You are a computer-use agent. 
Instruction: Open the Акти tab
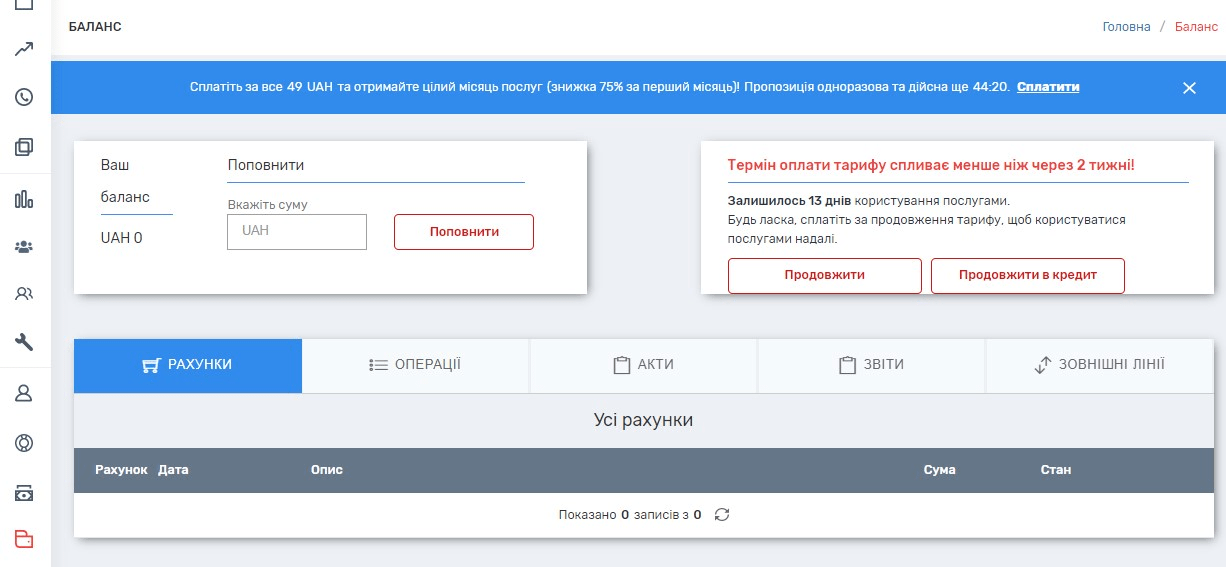click(643, 365)
